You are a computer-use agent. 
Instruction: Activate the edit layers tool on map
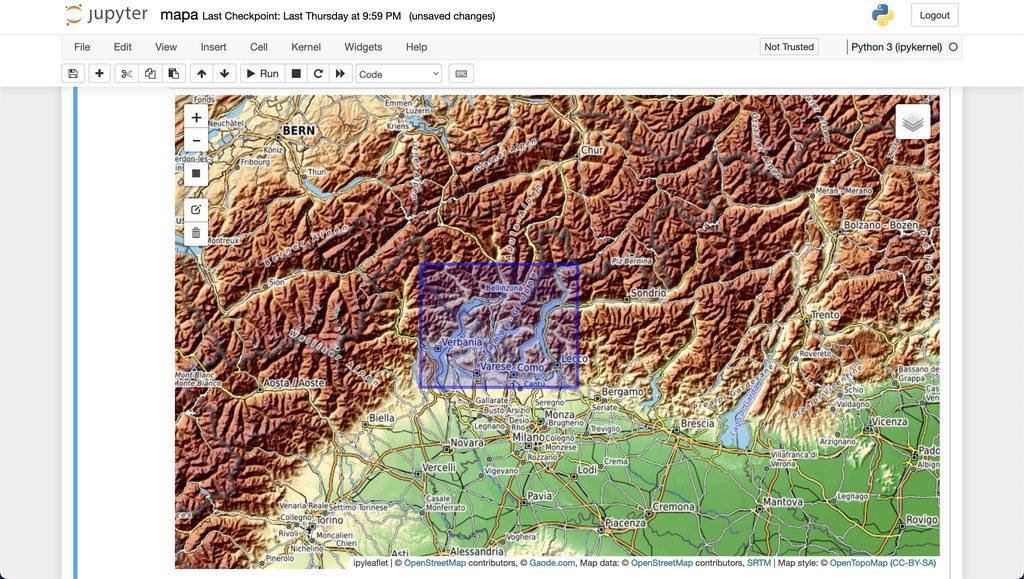196,210
